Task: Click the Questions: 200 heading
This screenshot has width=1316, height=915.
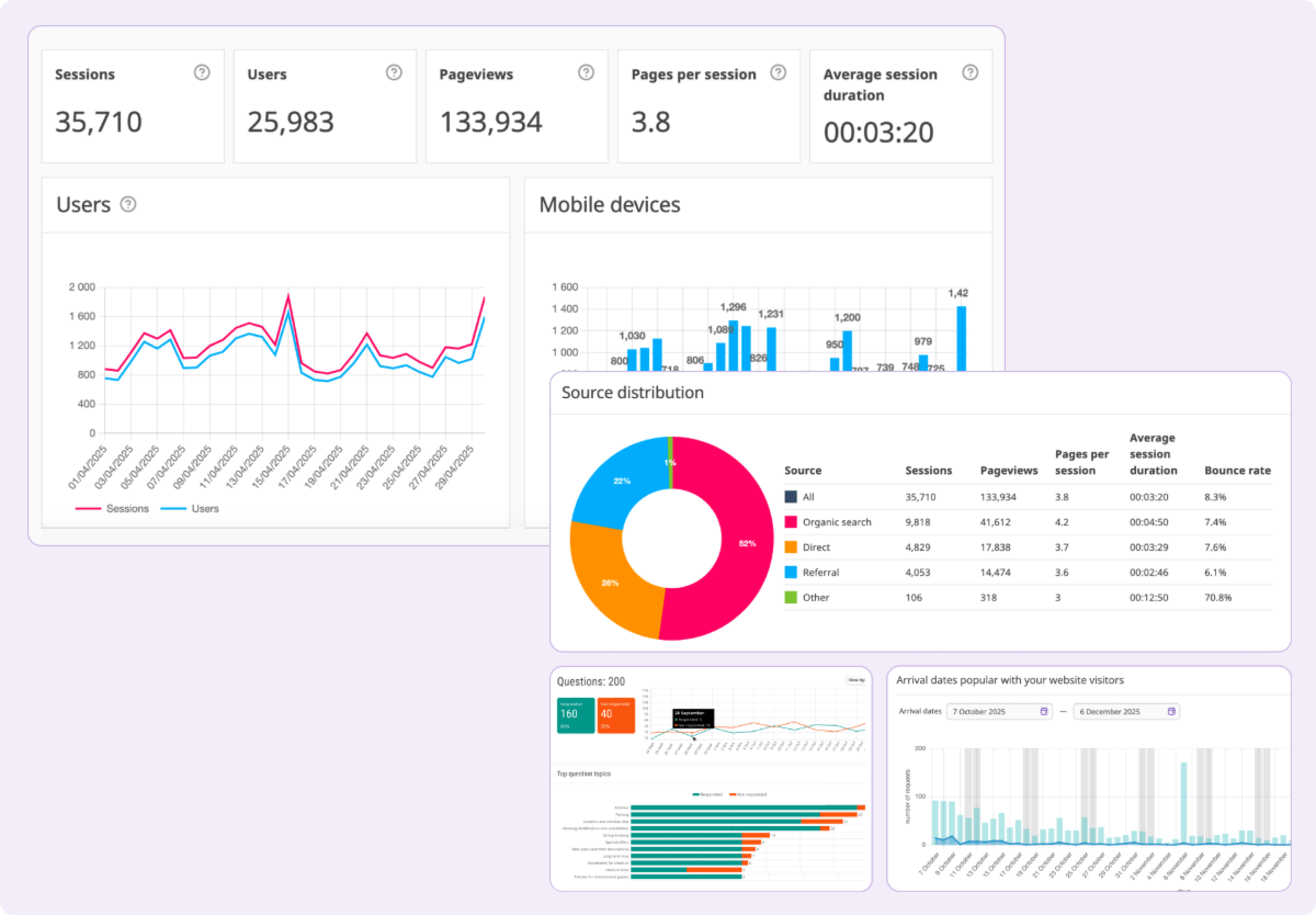Action: [x=591, y=681]
